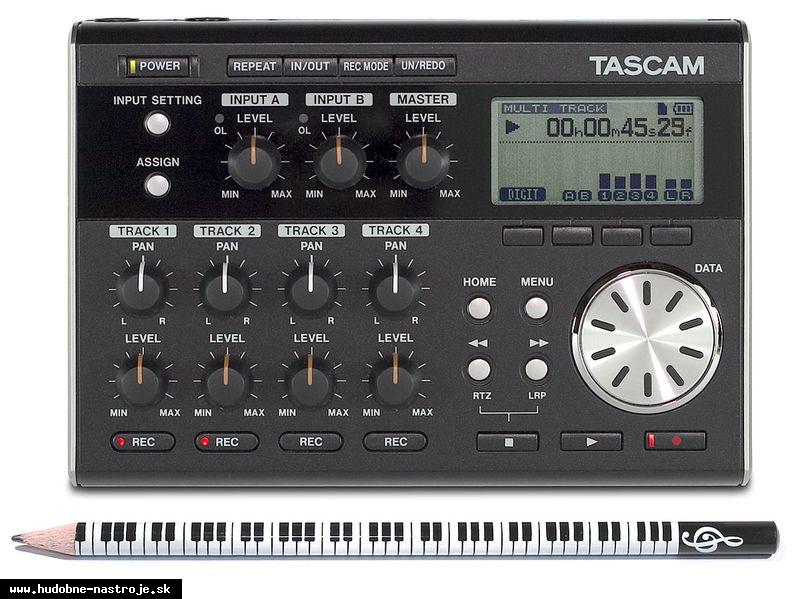
Task: Click the POWER button
Action: coord(158,66)
